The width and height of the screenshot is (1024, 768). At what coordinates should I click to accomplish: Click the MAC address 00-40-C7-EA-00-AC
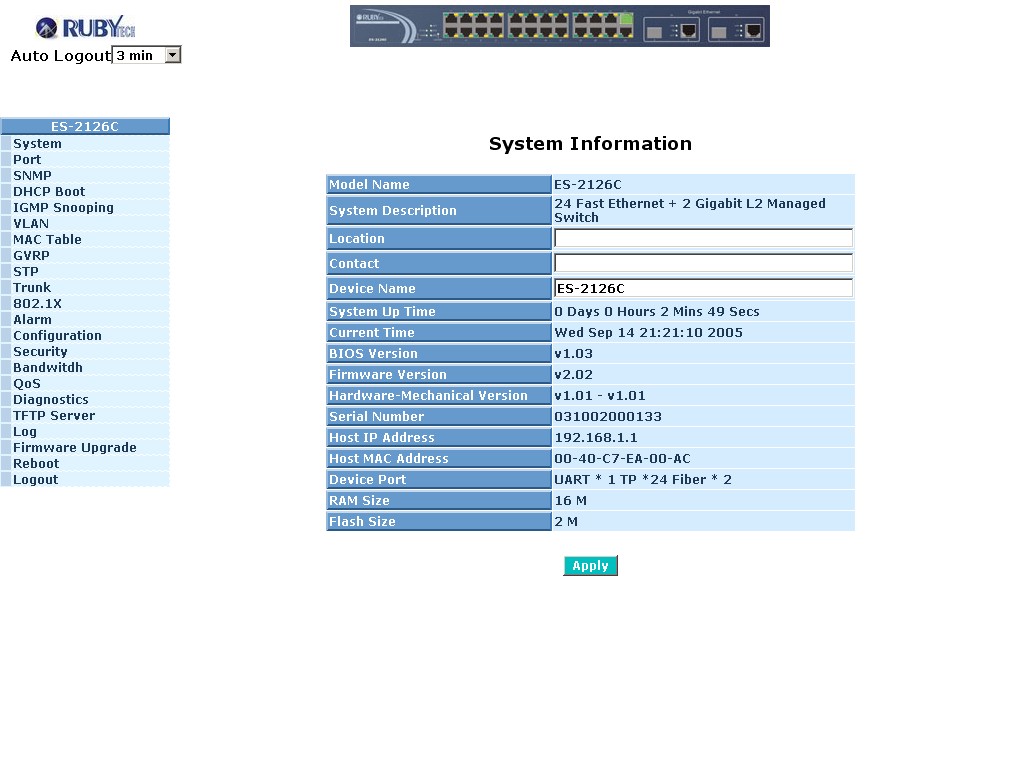tap(622, 458)
